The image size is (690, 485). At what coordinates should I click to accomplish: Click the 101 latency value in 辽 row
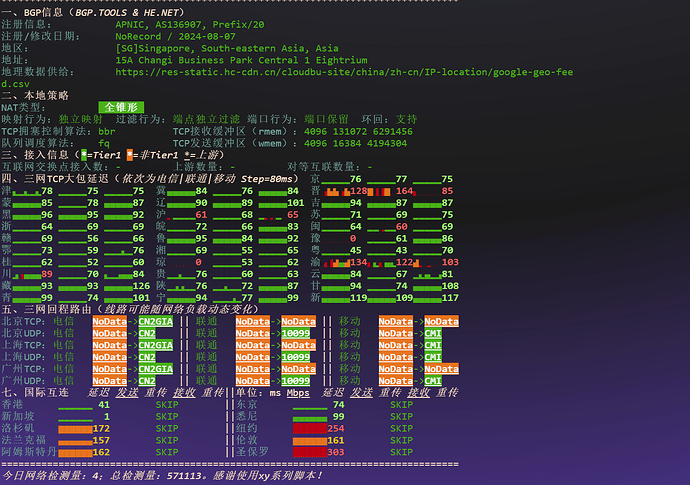click(296, 203)
